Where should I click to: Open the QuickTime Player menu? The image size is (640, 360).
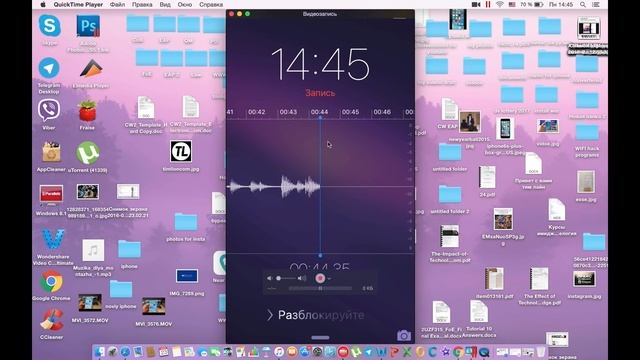click(78, 4)
